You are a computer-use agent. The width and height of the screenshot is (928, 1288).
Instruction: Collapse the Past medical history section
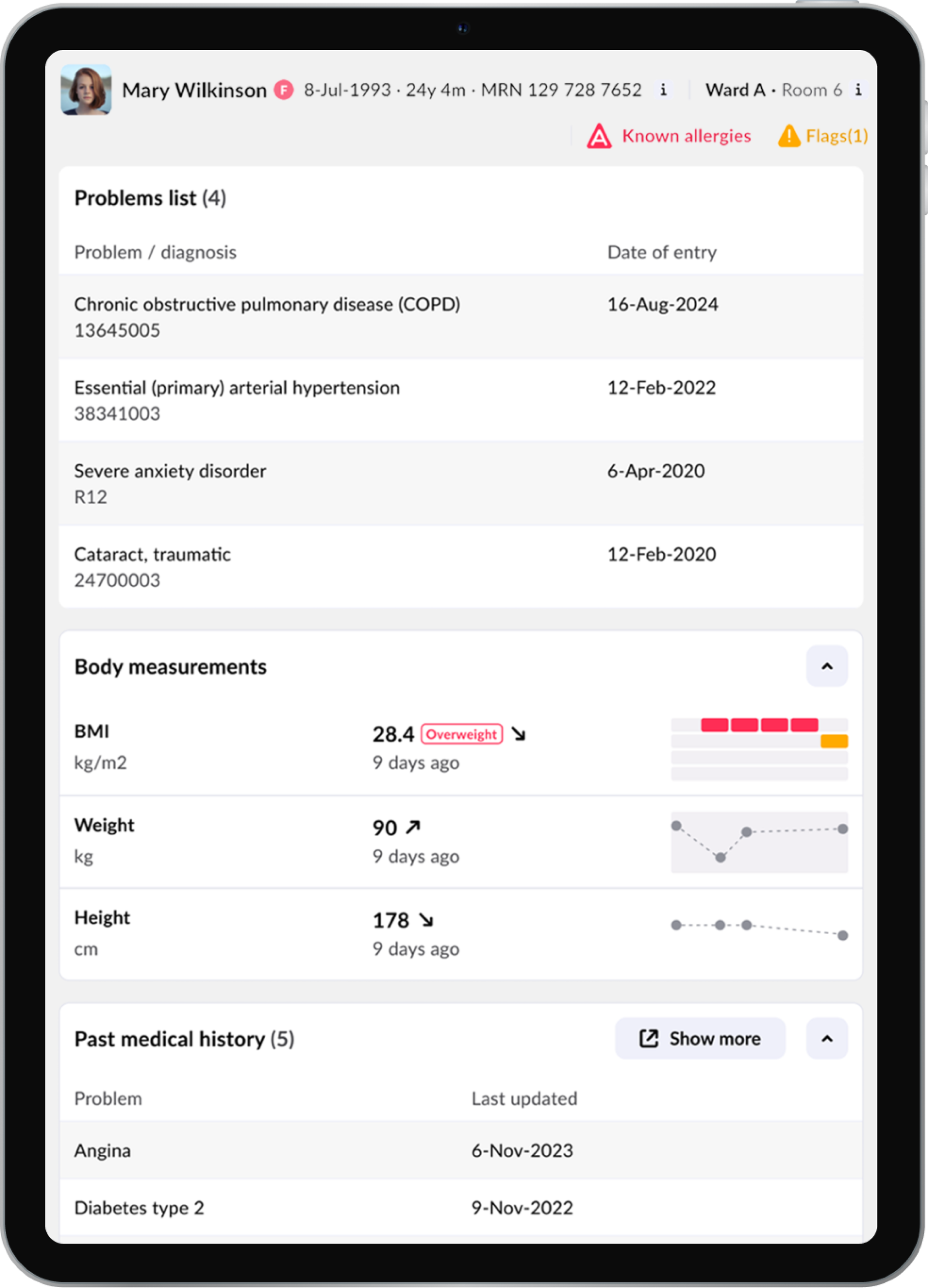(827, 1039)
